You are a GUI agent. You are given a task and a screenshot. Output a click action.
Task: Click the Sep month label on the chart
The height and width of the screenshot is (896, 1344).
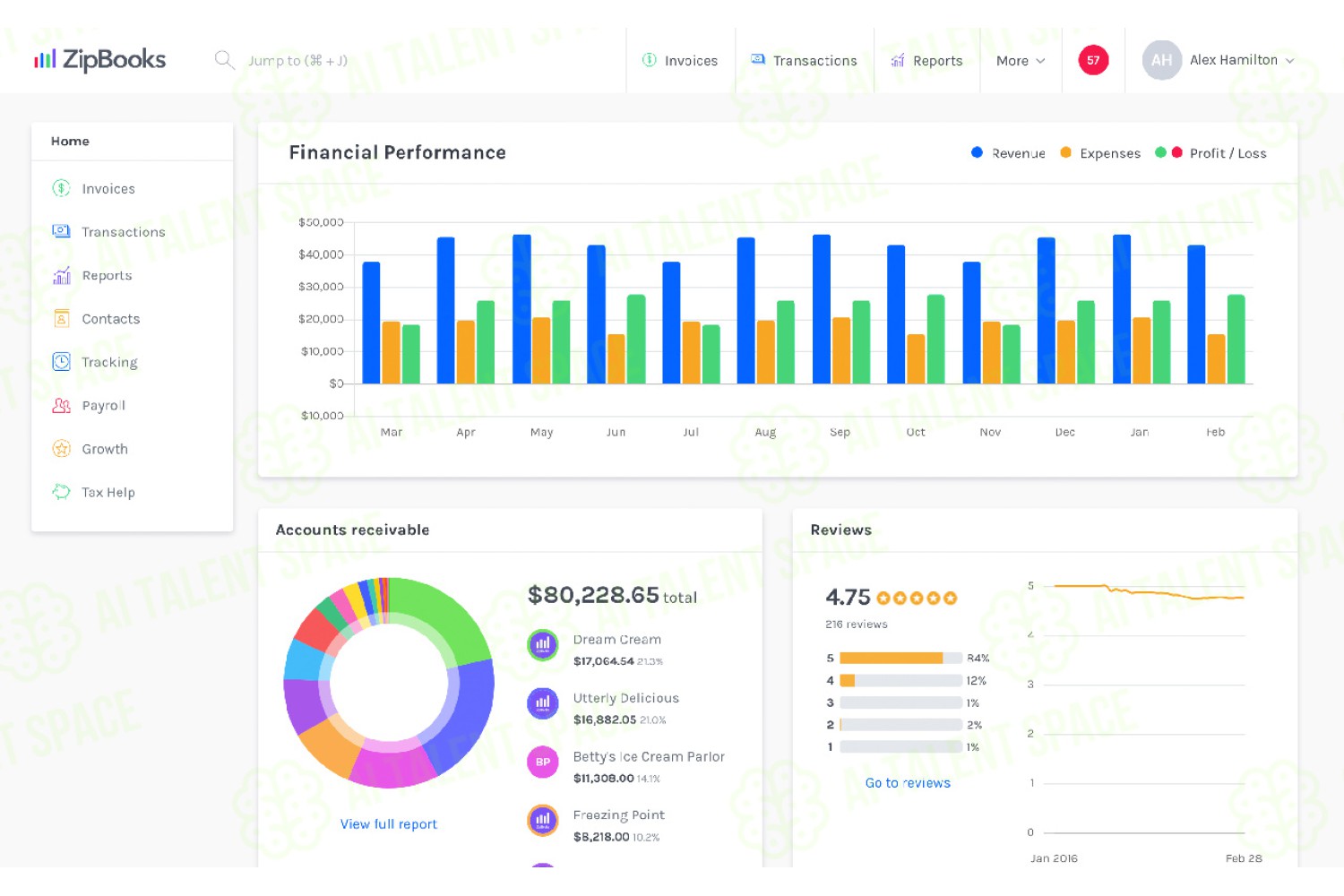pos(840,432)
